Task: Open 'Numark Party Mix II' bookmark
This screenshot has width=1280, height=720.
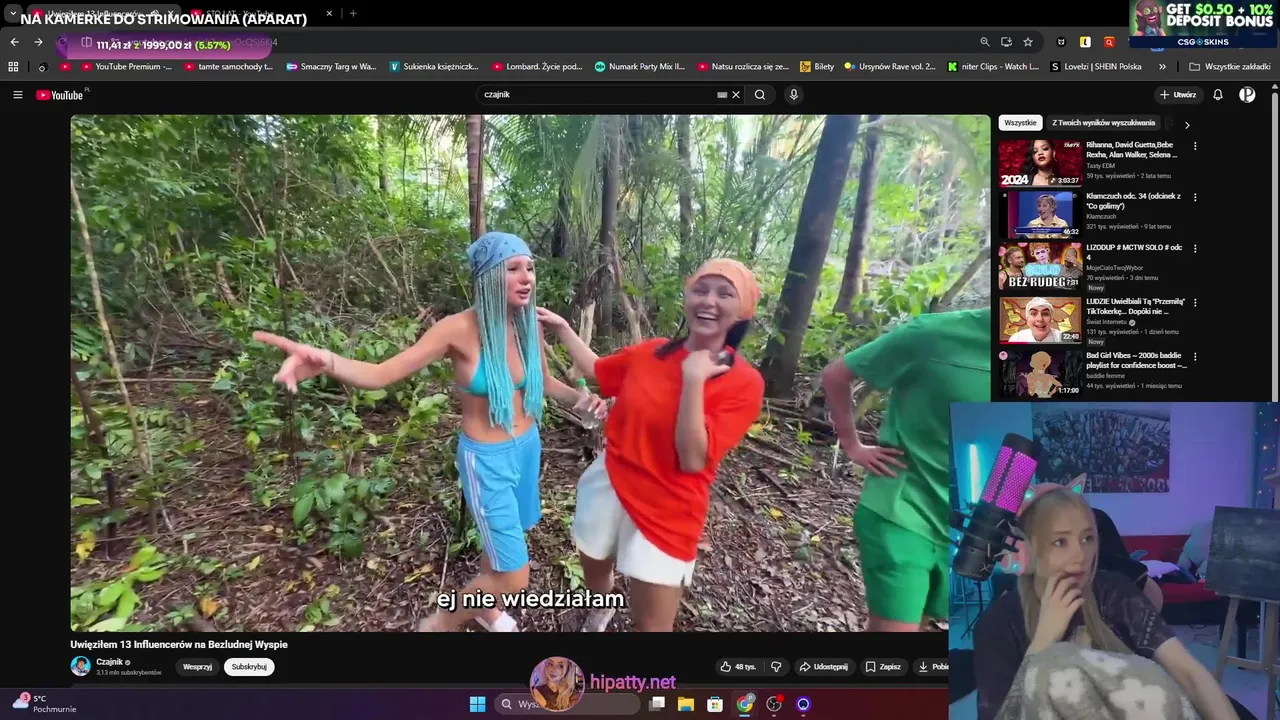Action: click(640, 67)
